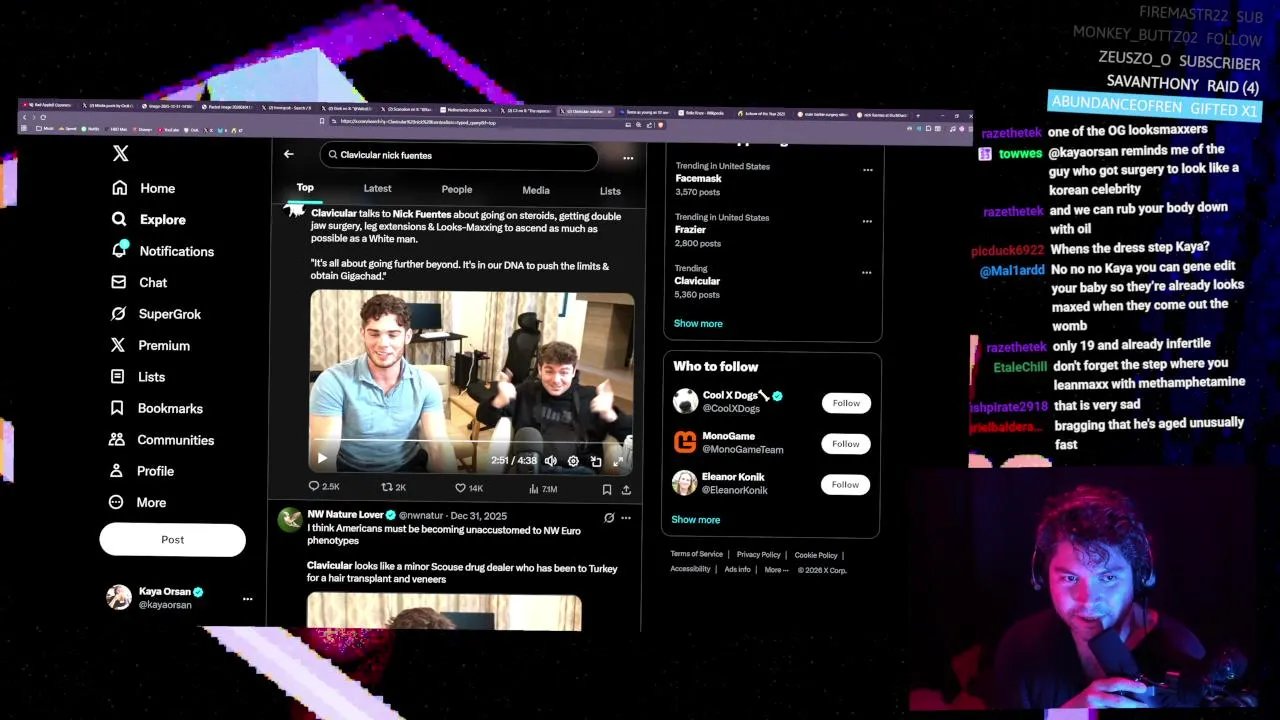
Task: Open Bookmarks in the sidebar
Action: coord(156,408)
